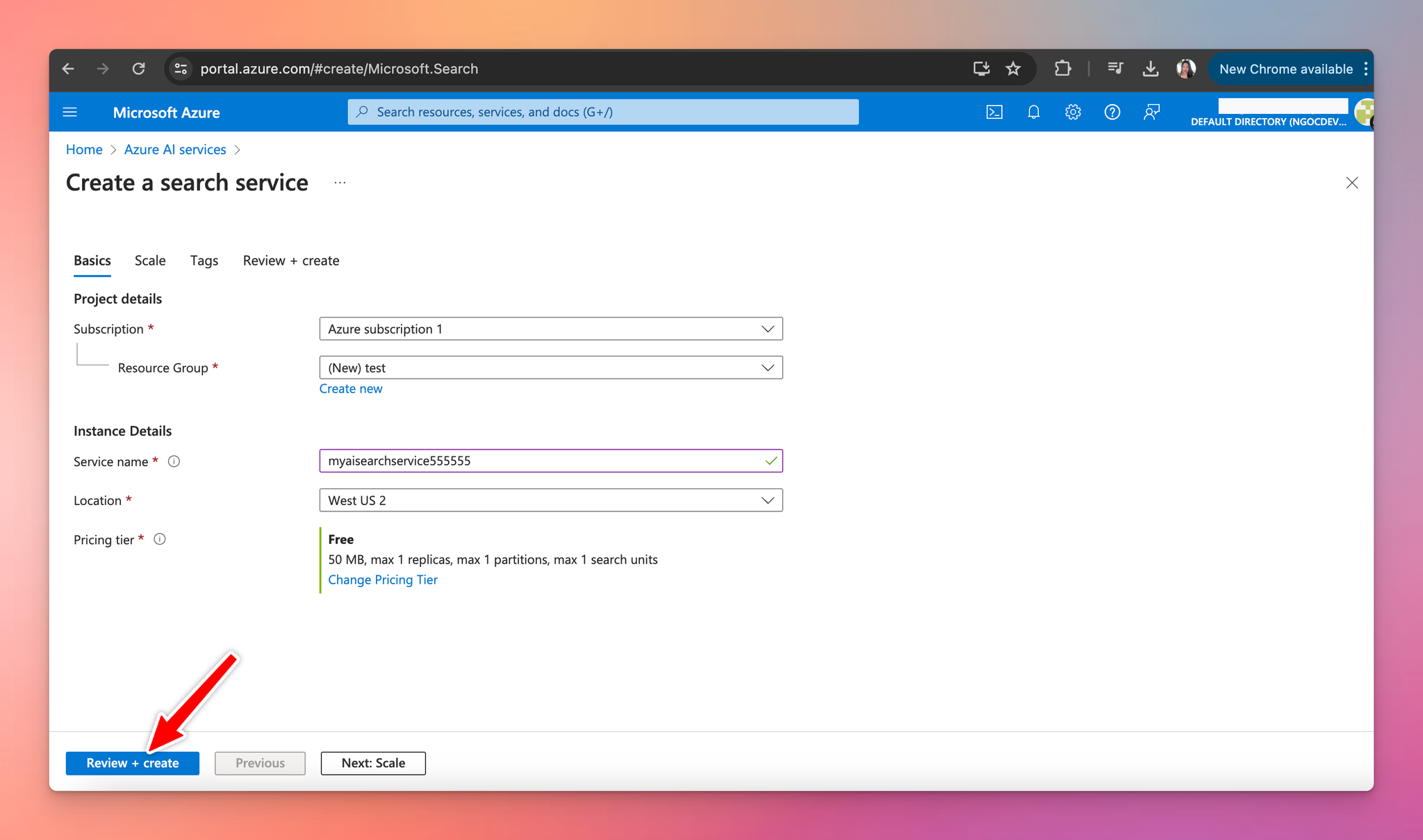Open Azure notifications bell
Viewport: 1423px width, 840px height.
[1034, 112]
